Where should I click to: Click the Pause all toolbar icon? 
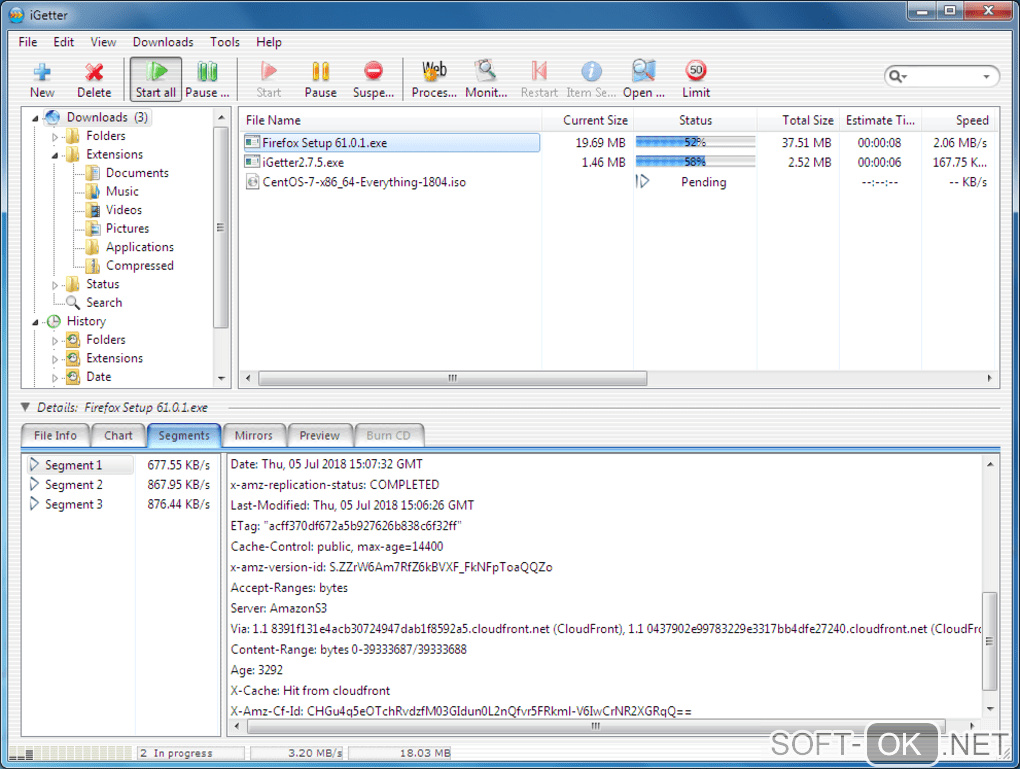click(208, 79)
